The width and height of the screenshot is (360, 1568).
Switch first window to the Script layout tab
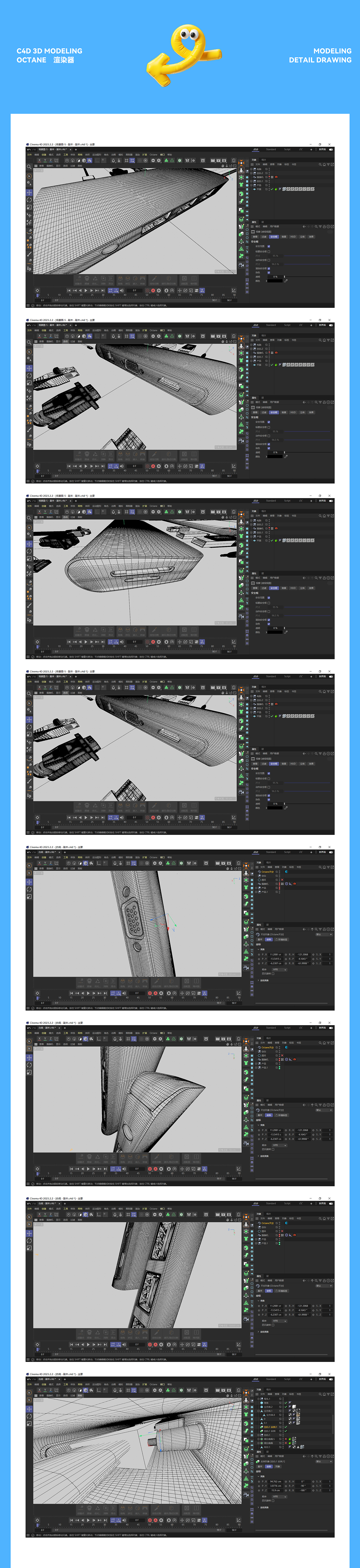pyautogui.click(x=287, y=149)
